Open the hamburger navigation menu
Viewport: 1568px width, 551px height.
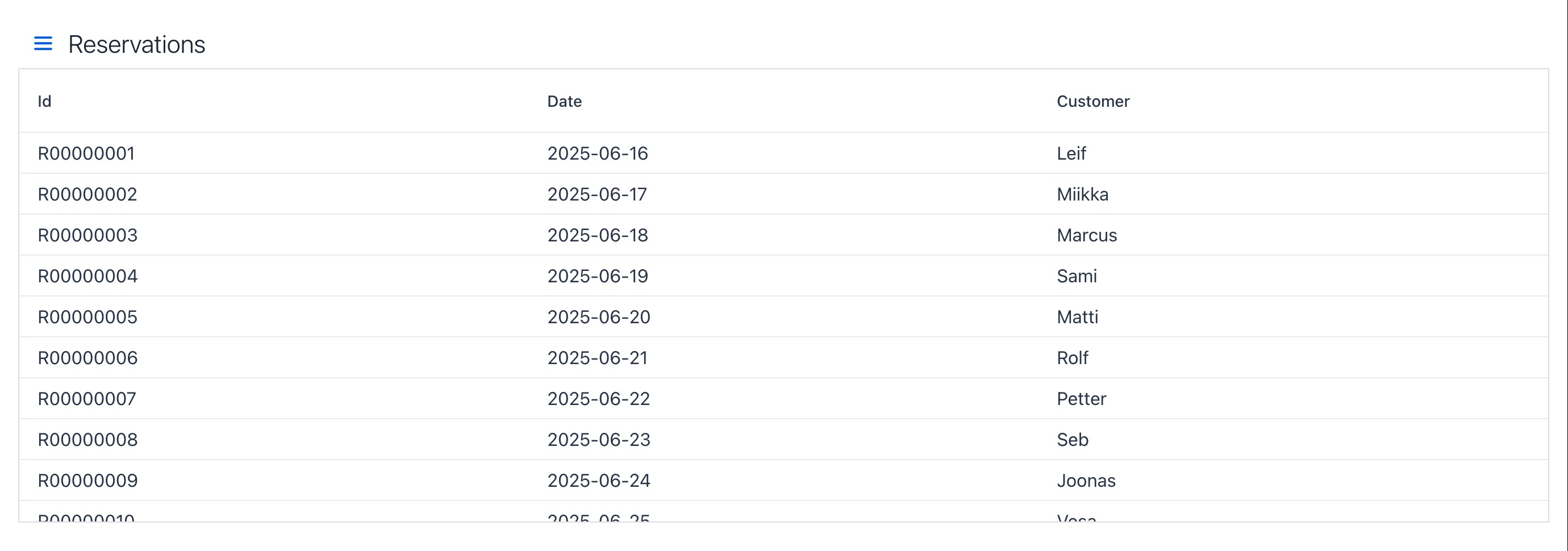tap(43, 44)
